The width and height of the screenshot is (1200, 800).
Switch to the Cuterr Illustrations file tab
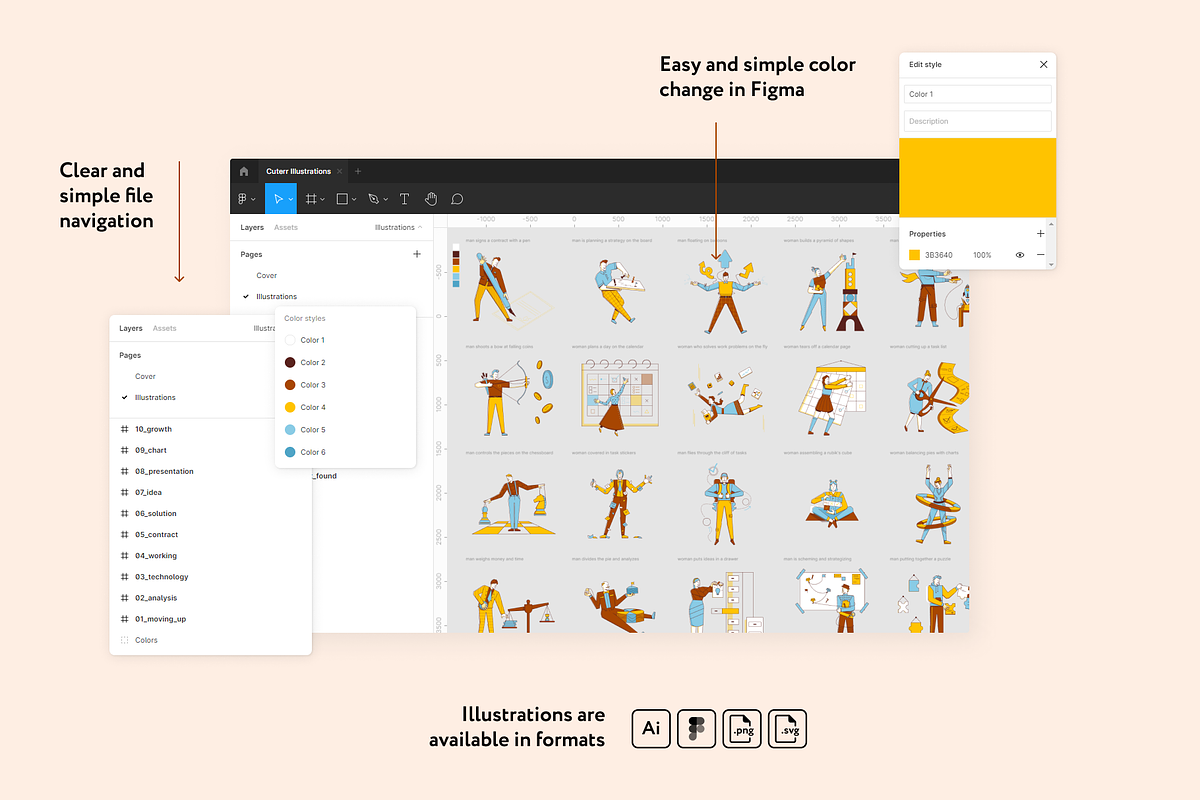tap(298, 172)
